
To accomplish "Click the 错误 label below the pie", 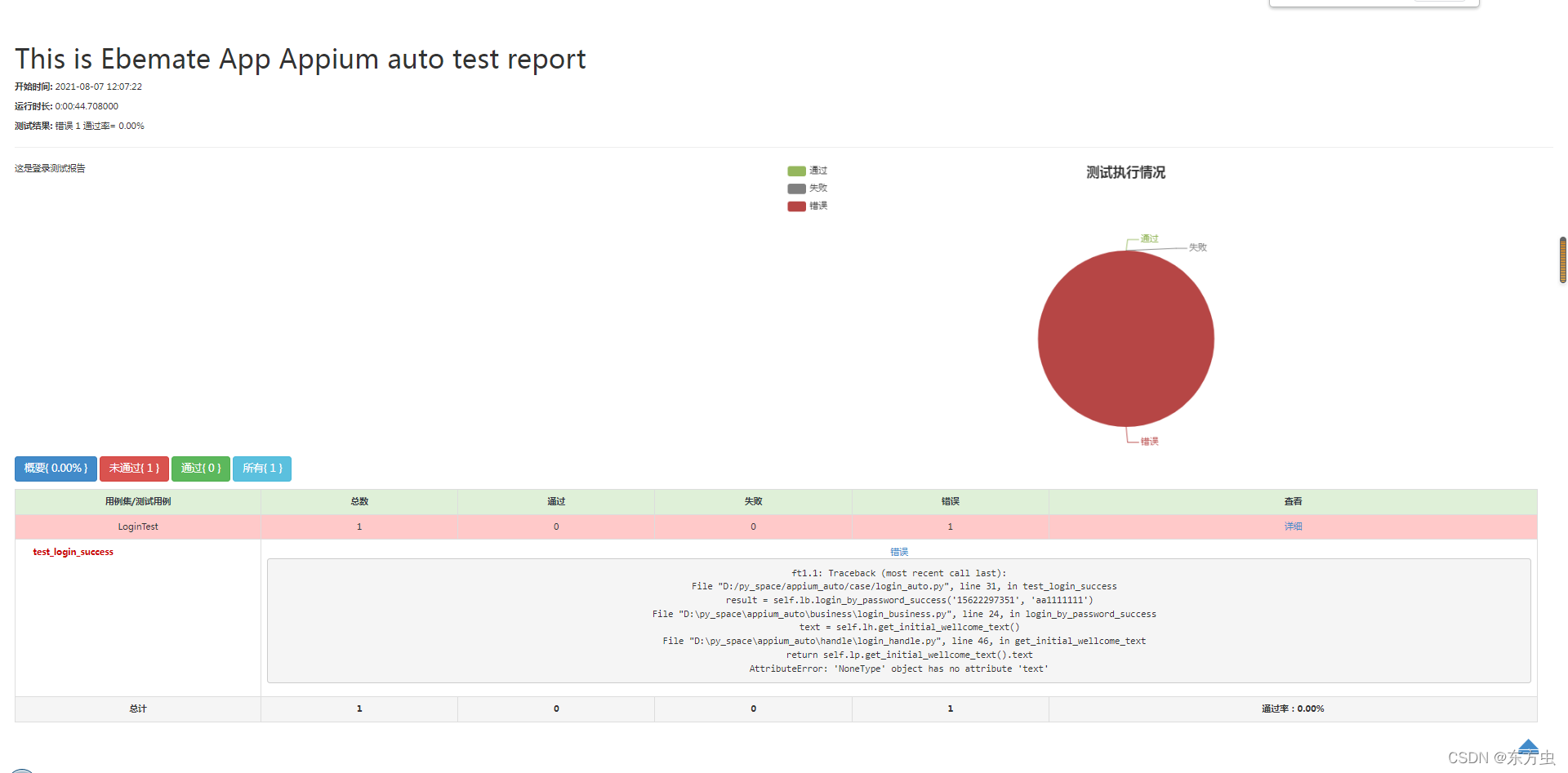I will pyautogui.click(x=1150, y=442).
